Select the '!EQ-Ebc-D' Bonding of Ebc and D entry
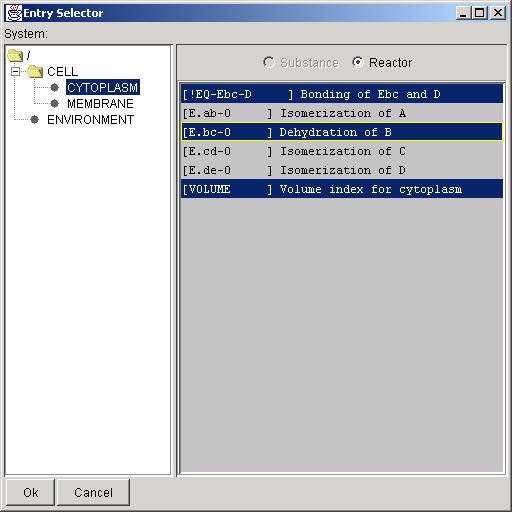The height and width of the screenshot is (512, 512). tap(342, 94)
